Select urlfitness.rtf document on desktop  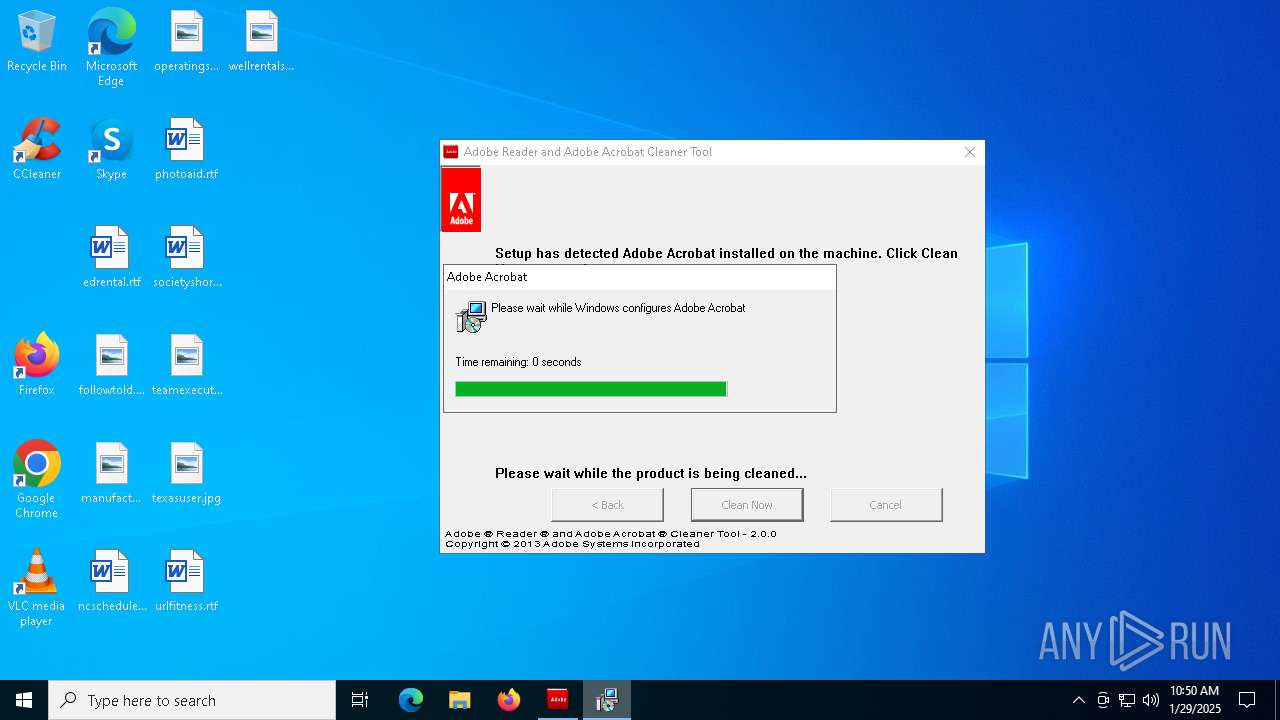(186, 582)
